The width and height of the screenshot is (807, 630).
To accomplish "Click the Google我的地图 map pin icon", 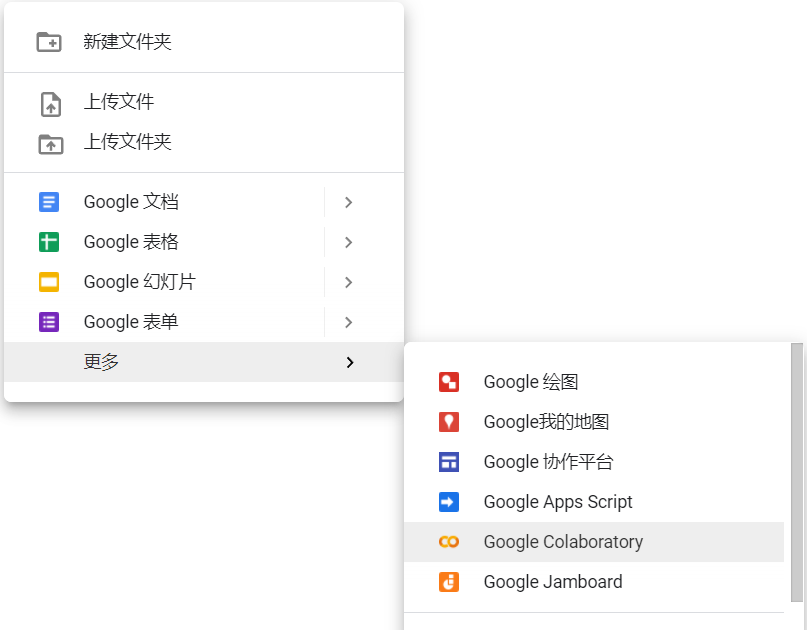I will pyautogui.click(x=450, y=422).
